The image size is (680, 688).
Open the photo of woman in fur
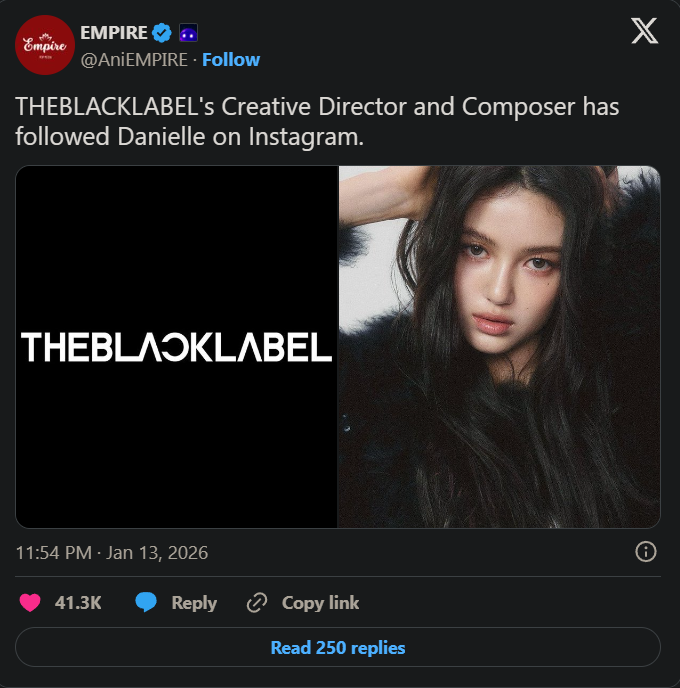coord(499,347)
